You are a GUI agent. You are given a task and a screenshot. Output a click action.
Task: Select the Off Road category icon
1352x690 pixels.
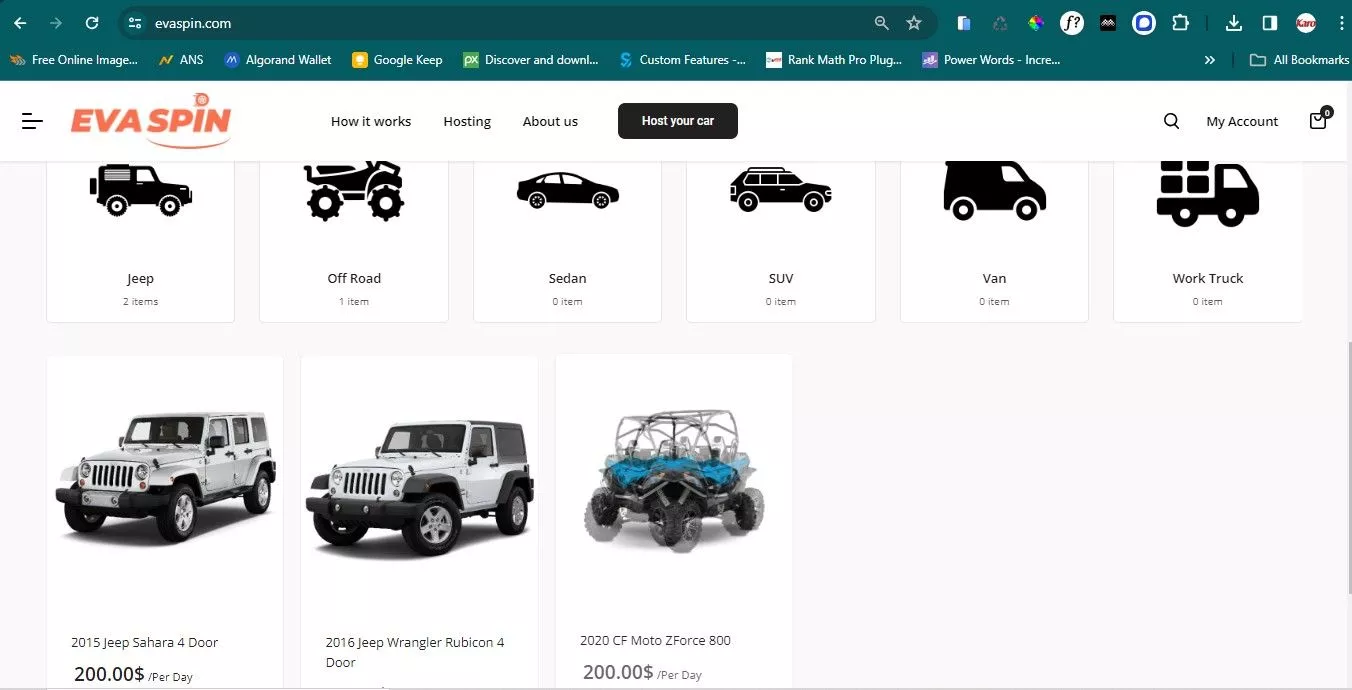(x=354, y=190)
